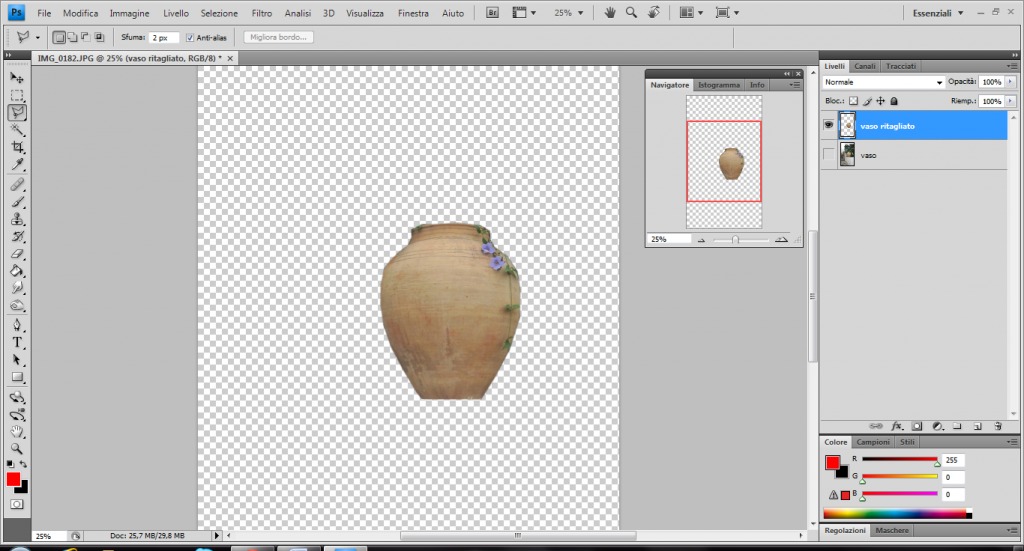Toggle the Anti-alias checkbox
The image size is (1024, 551).
pos(191,37)
